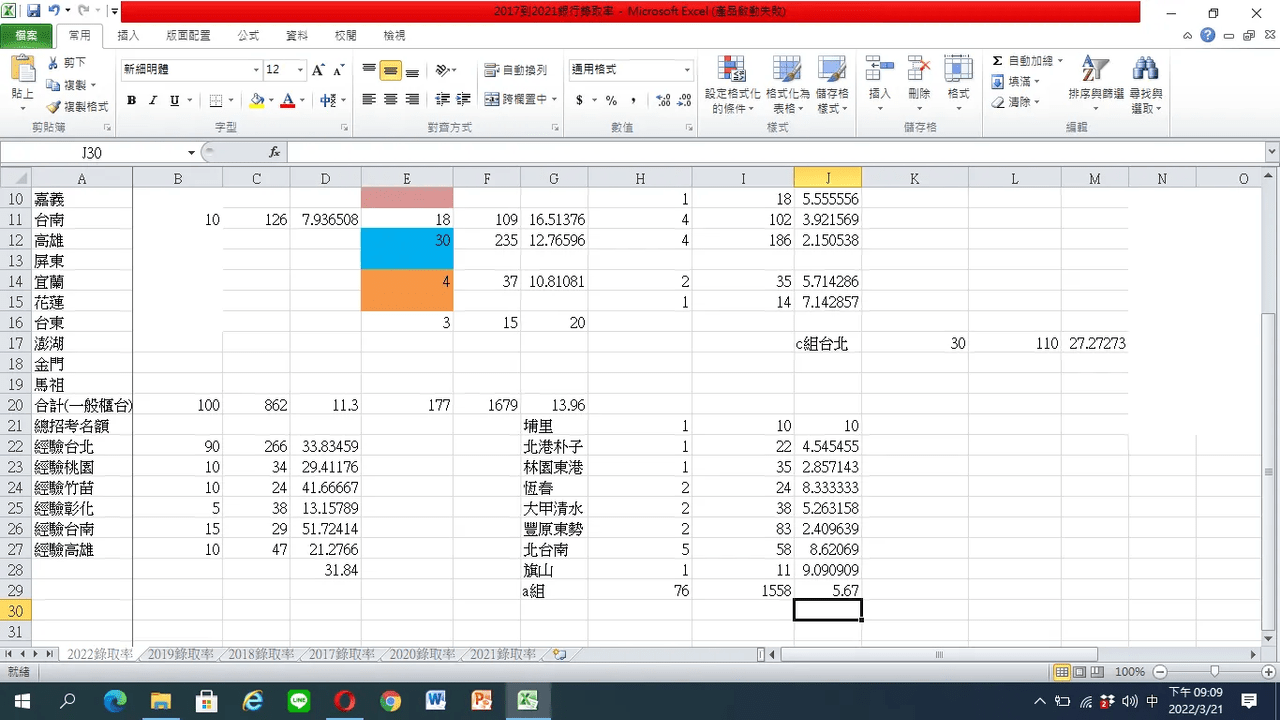This screenshot has width=1280, height=720.
Task: Open Word from the Windows taskbar
Action: (435, 700)
